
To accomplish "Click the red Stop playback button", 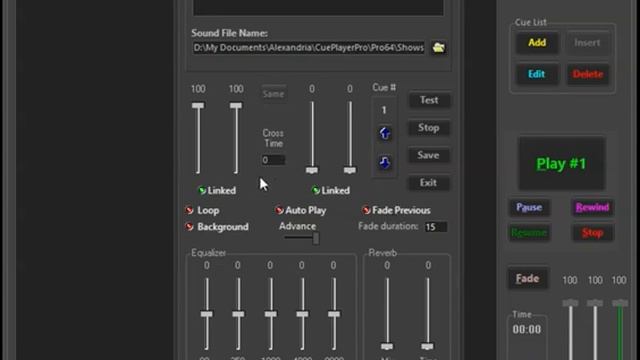I will [592, 233].
